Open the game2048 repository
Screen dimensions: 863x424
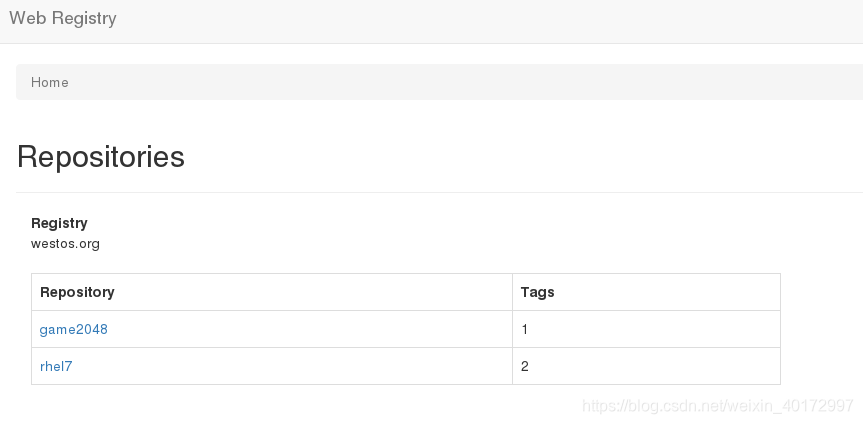(x=74, y=329)
